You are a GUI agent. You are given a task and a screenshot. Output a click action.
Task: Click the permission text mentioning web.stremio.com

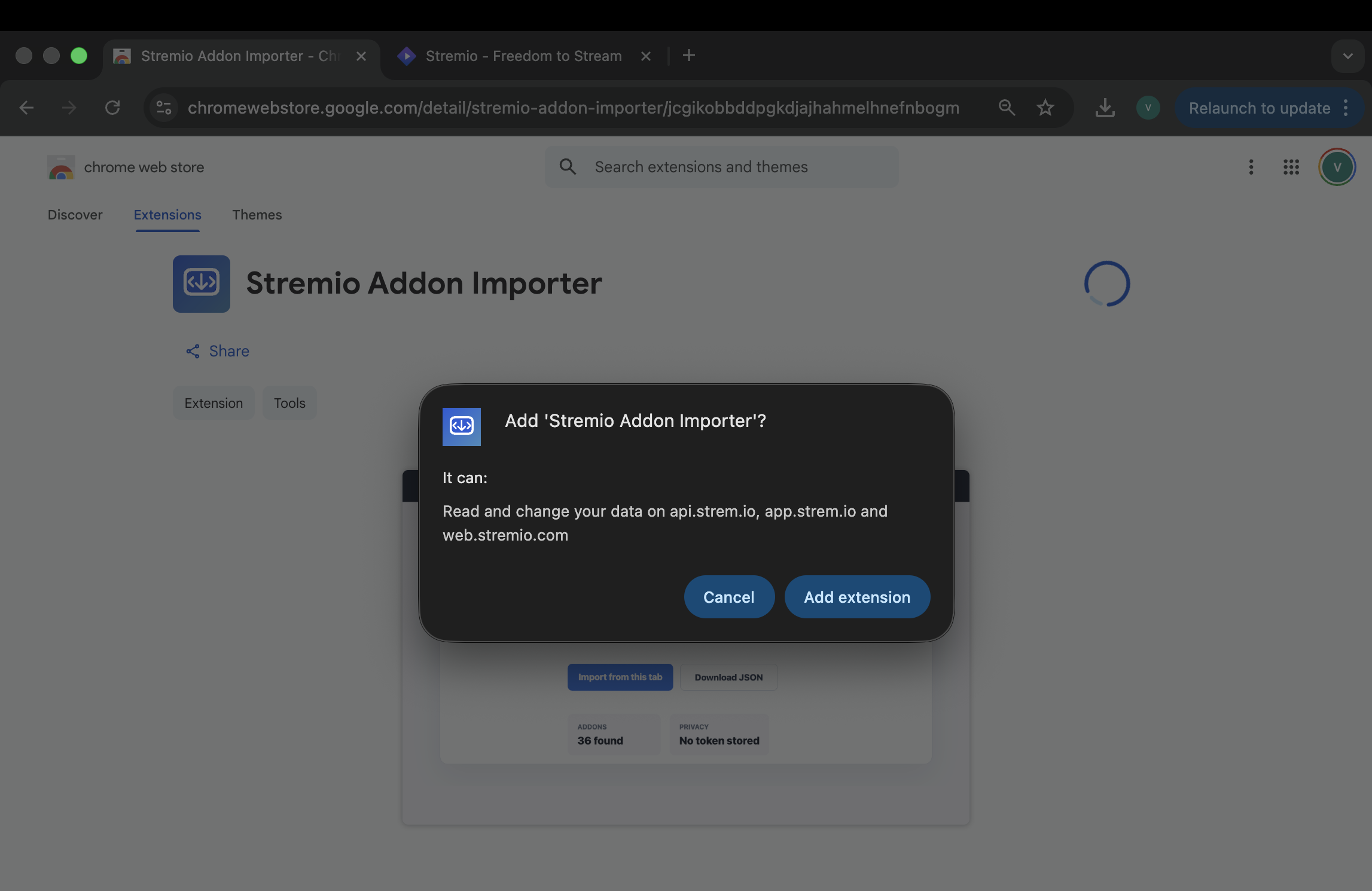pos(665,523)
